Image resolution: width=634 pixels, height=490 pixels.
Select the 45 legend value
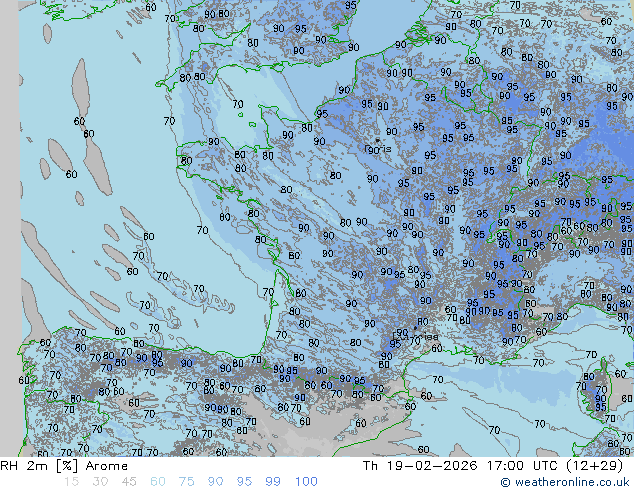tap(129, 482)
